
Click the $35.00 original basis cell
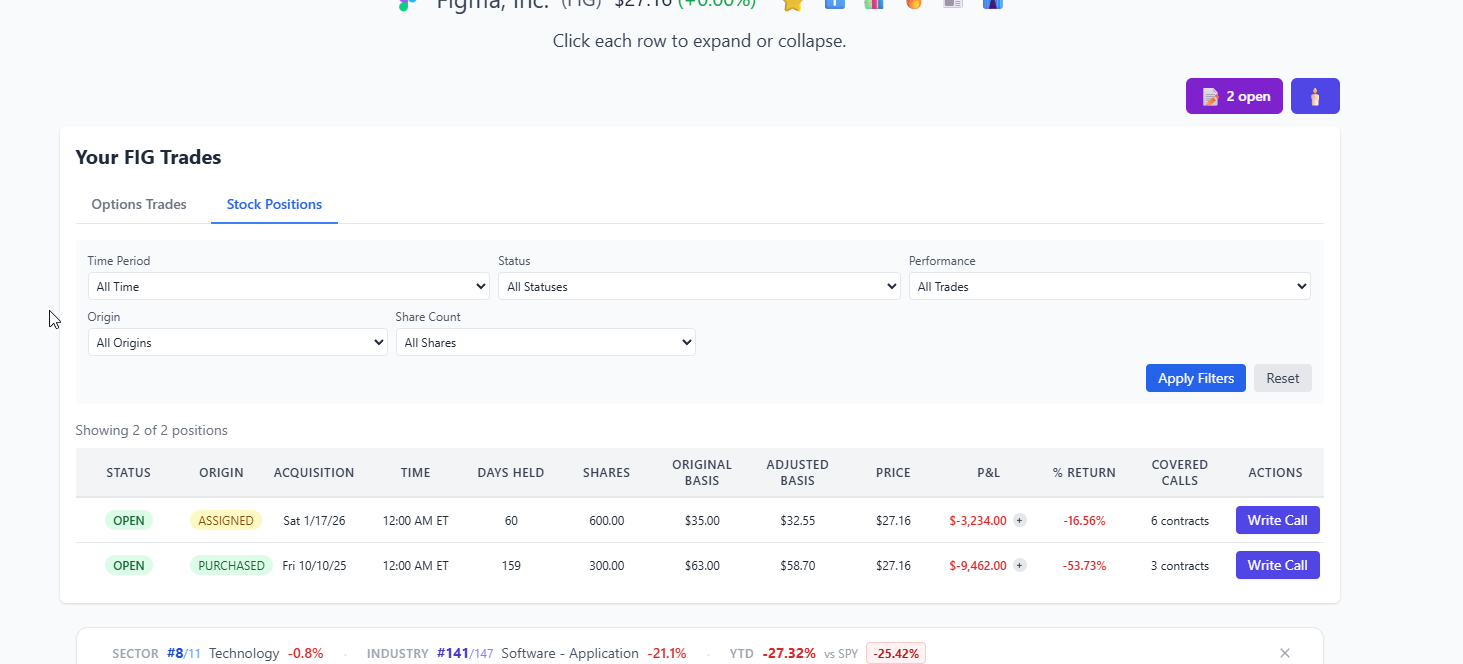click(x=702, y=521)
